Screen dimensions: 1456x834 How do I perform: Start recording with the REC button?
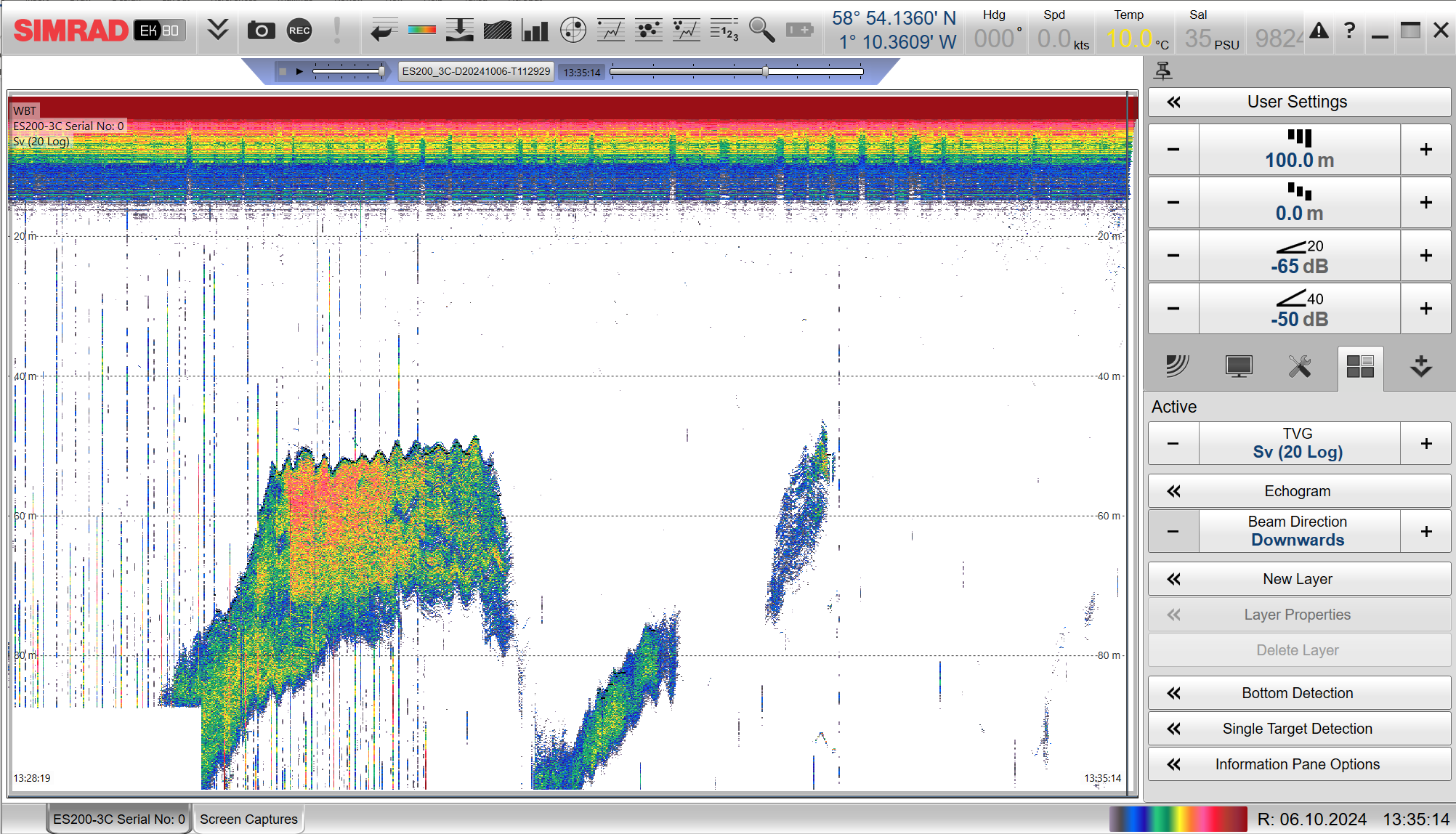[299, 31]
